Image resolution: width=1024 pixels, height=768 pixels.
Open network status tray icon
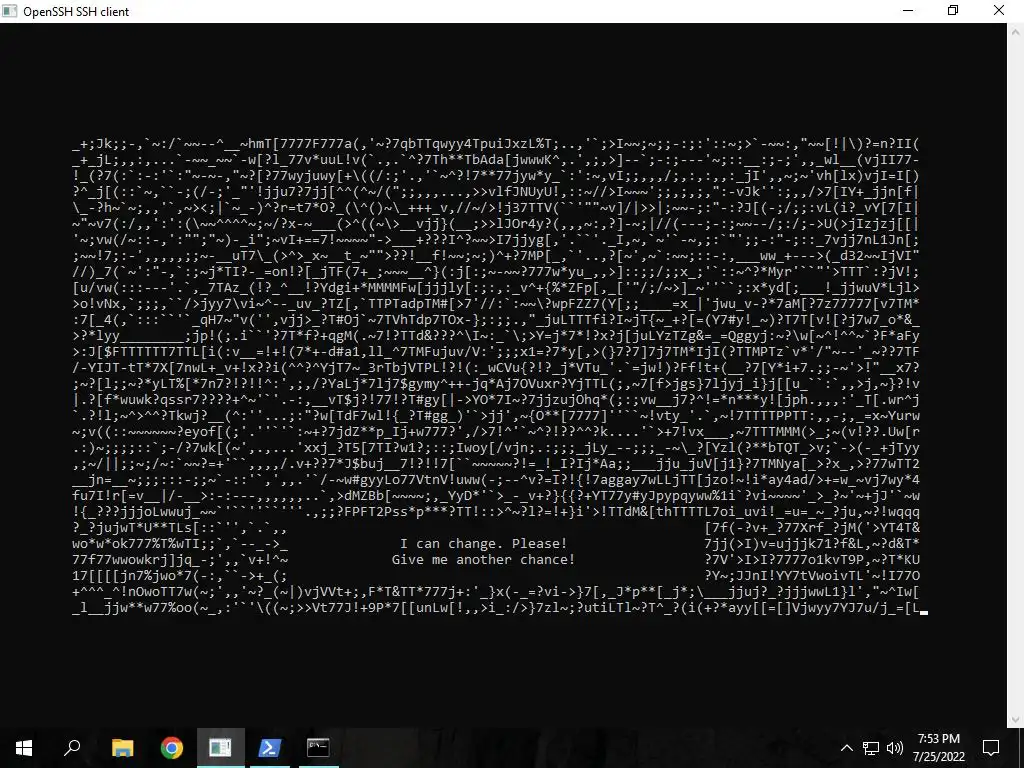[871, 748]
